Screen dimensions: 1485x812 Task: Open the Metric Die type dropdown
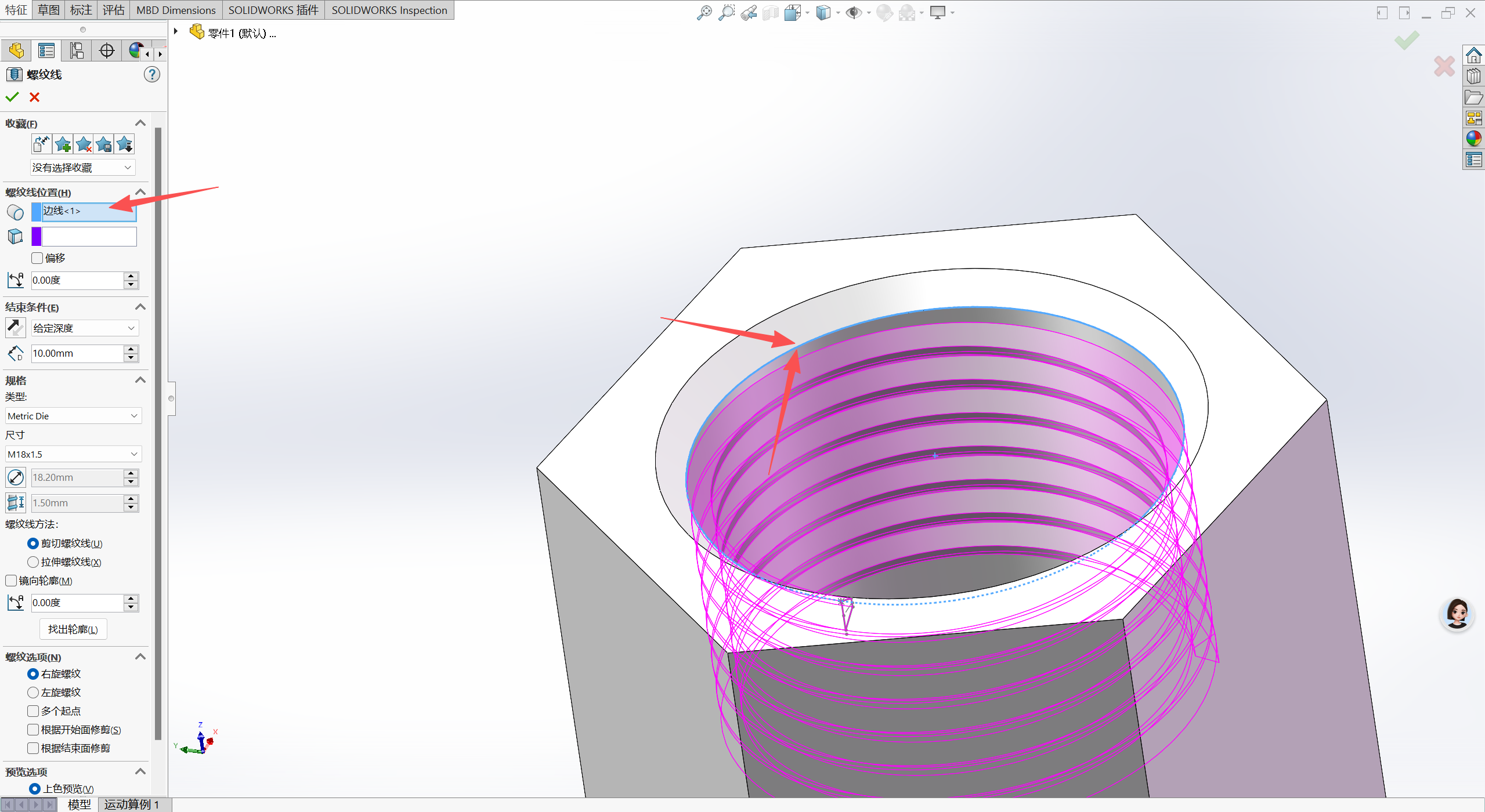[73, 416]
